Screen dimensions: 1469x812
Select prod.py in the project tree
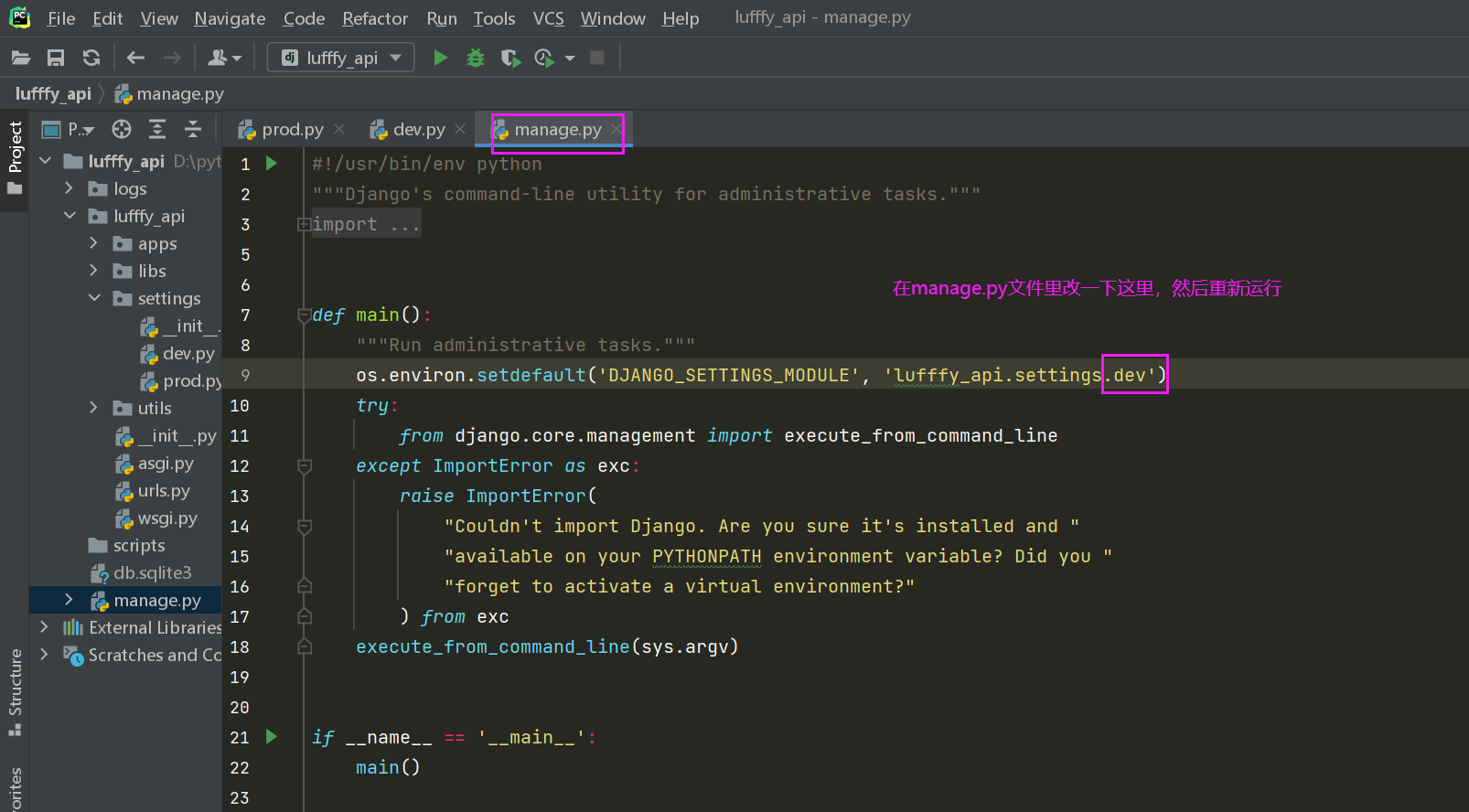pos(181,380)
